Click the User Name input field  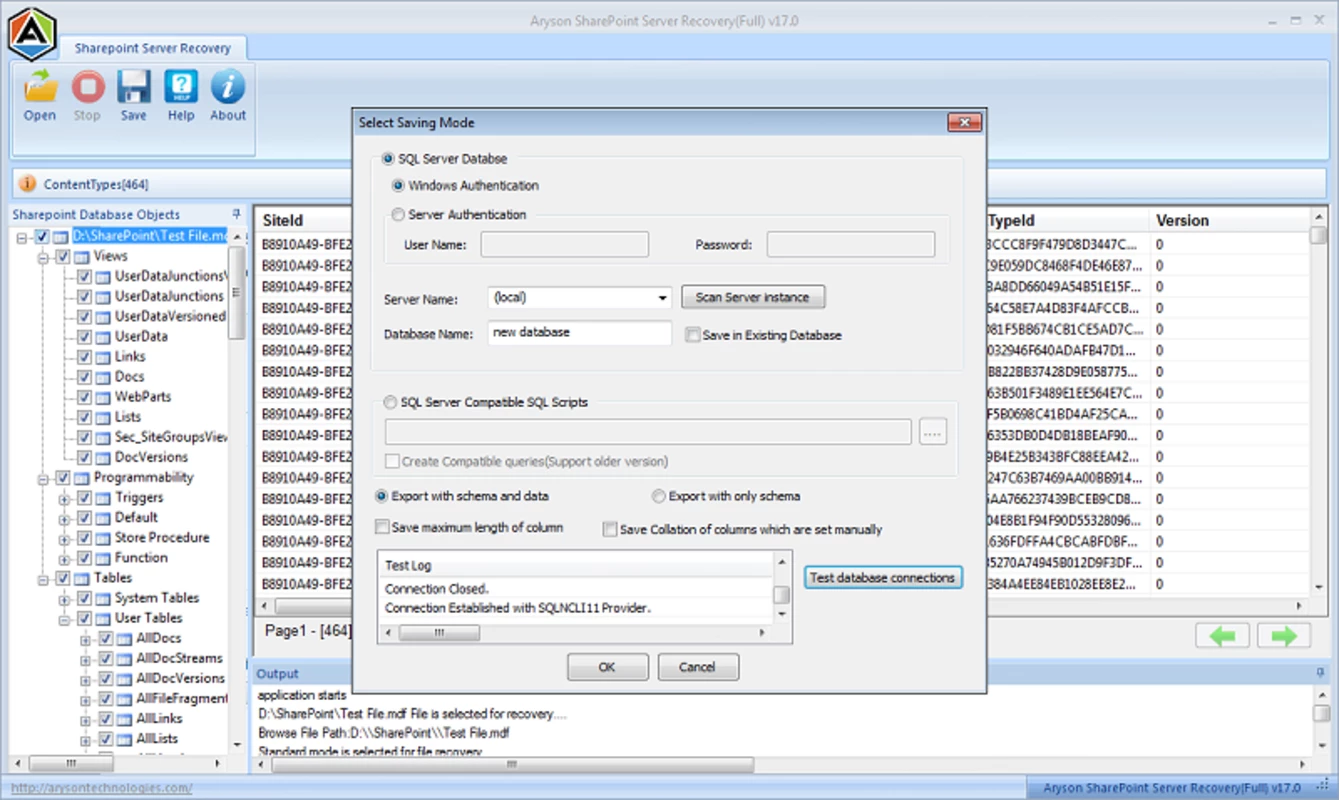point(565,244)
